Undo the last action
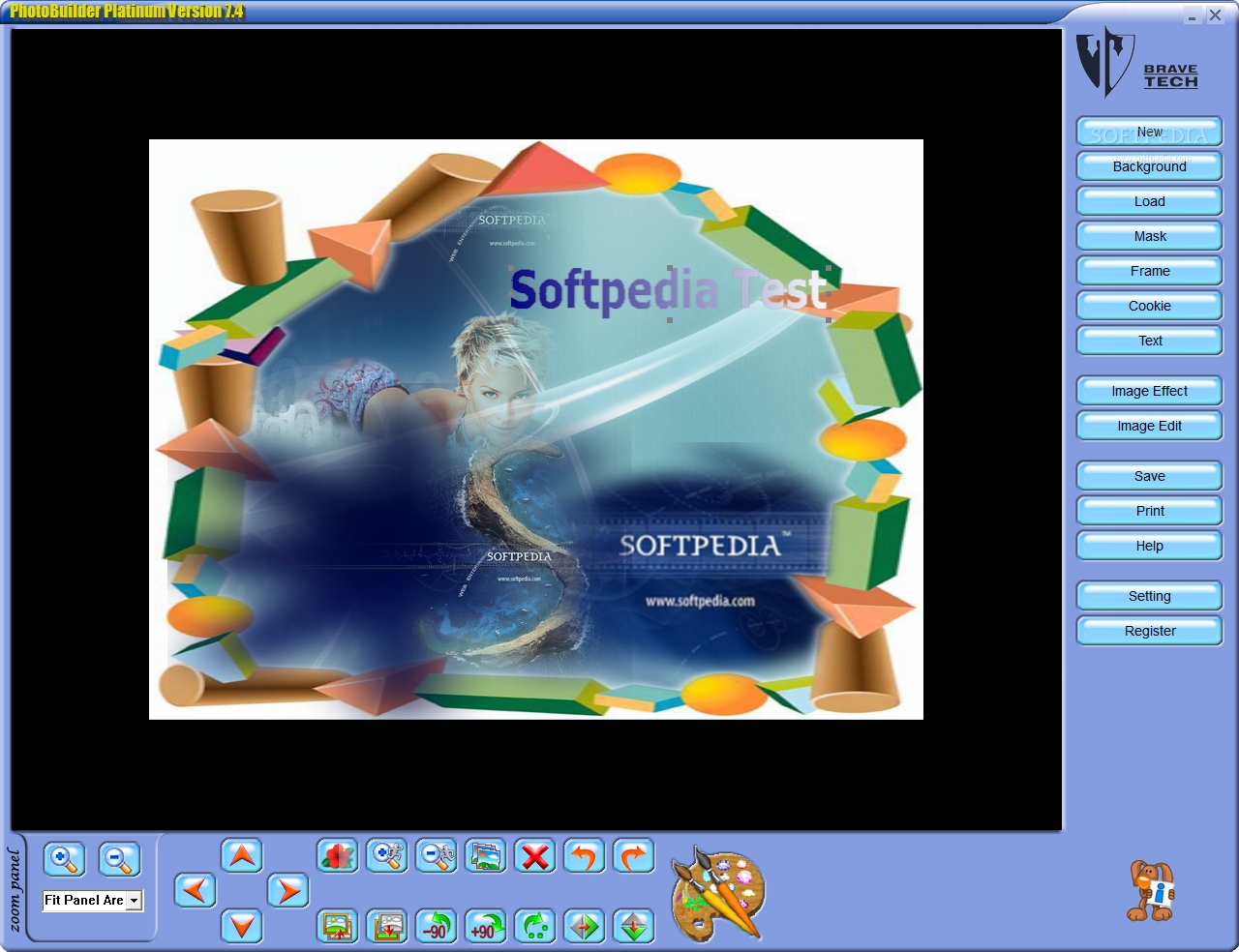 [x=585, y=856]
